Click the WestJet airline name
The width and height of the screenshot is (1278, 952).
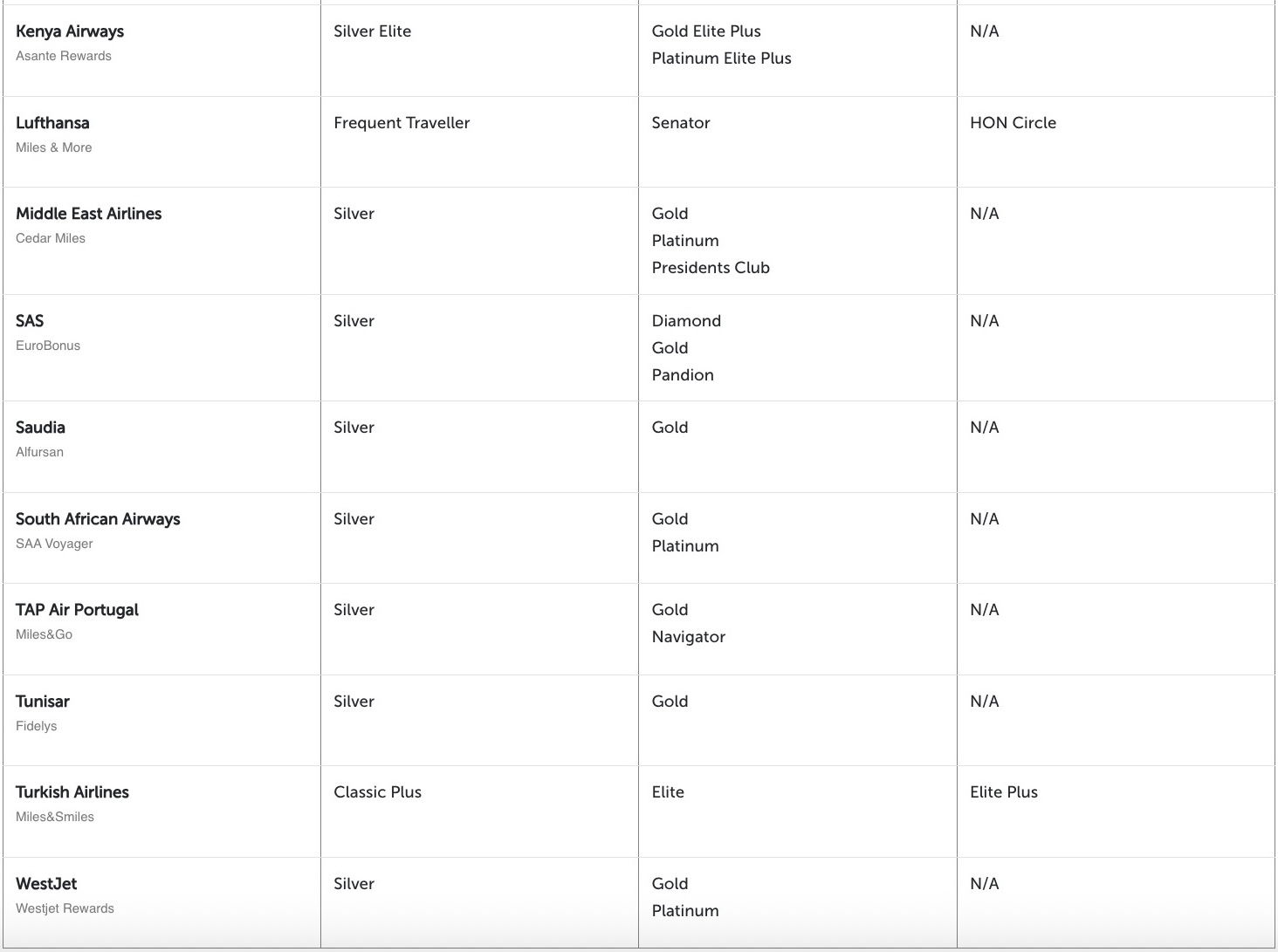(x=46, y=884)
